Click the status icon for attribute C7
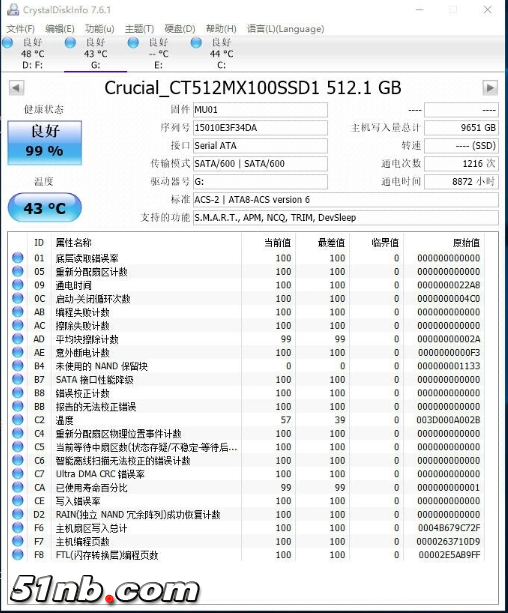508x613 pixels. [18, 473]
